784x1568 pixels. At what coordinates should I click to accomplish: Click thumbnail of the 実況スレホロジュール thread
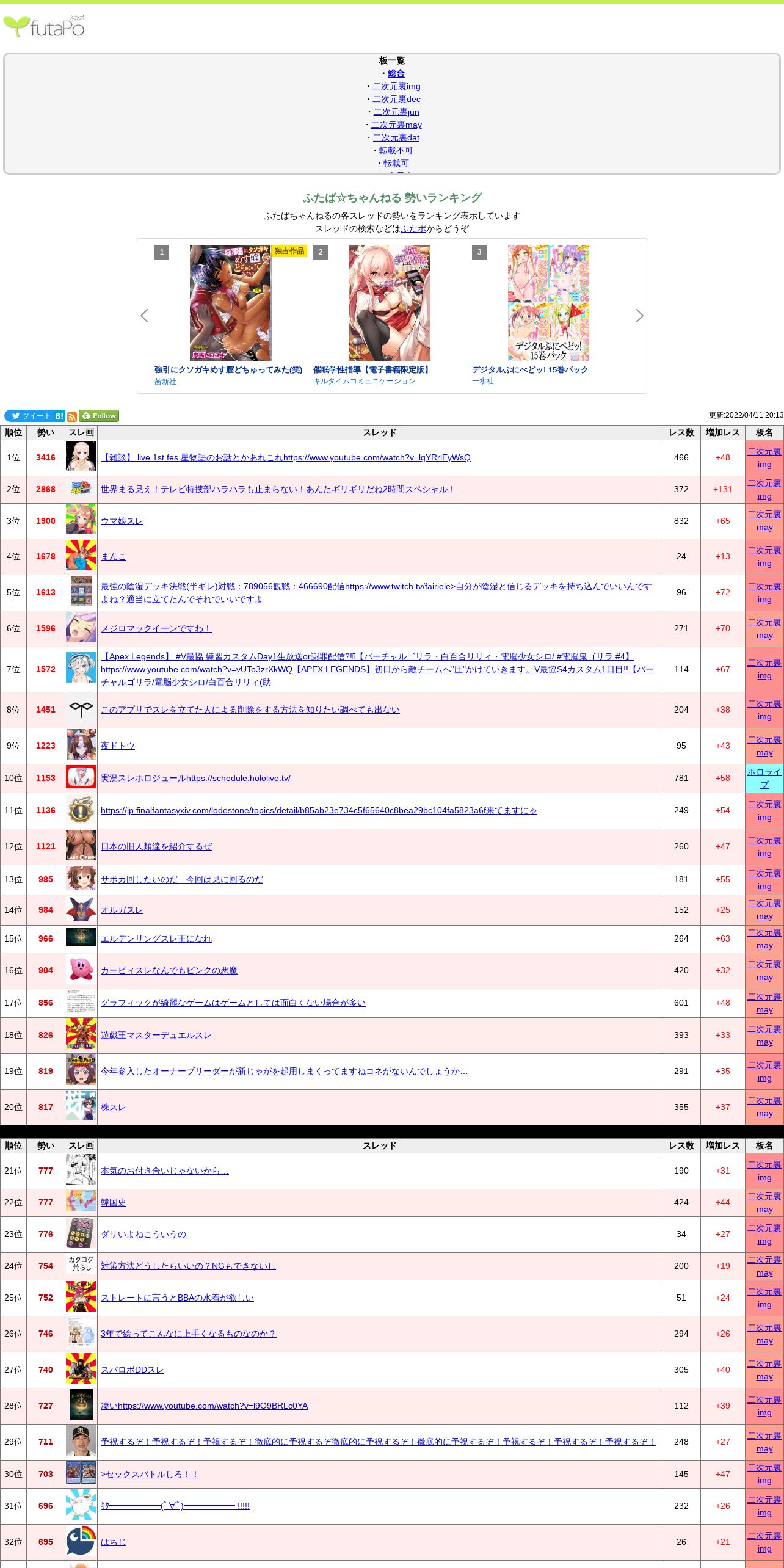coord(81,778)
